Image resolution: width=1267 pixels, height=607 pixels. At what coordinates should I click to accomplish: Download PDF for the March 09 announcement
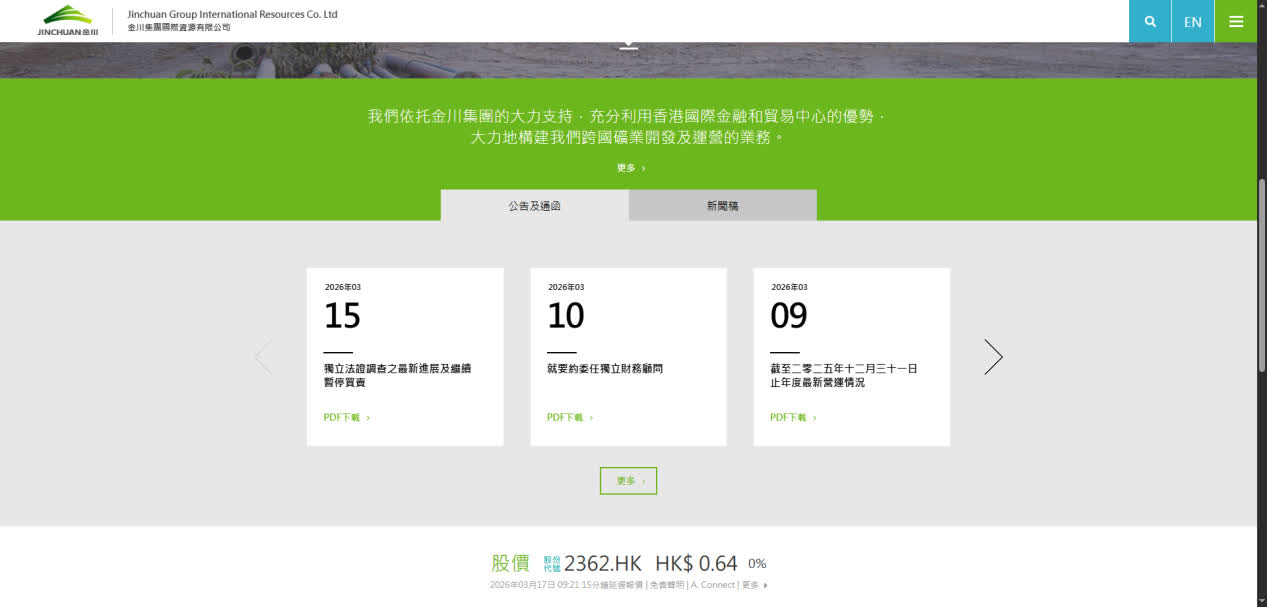792,418
